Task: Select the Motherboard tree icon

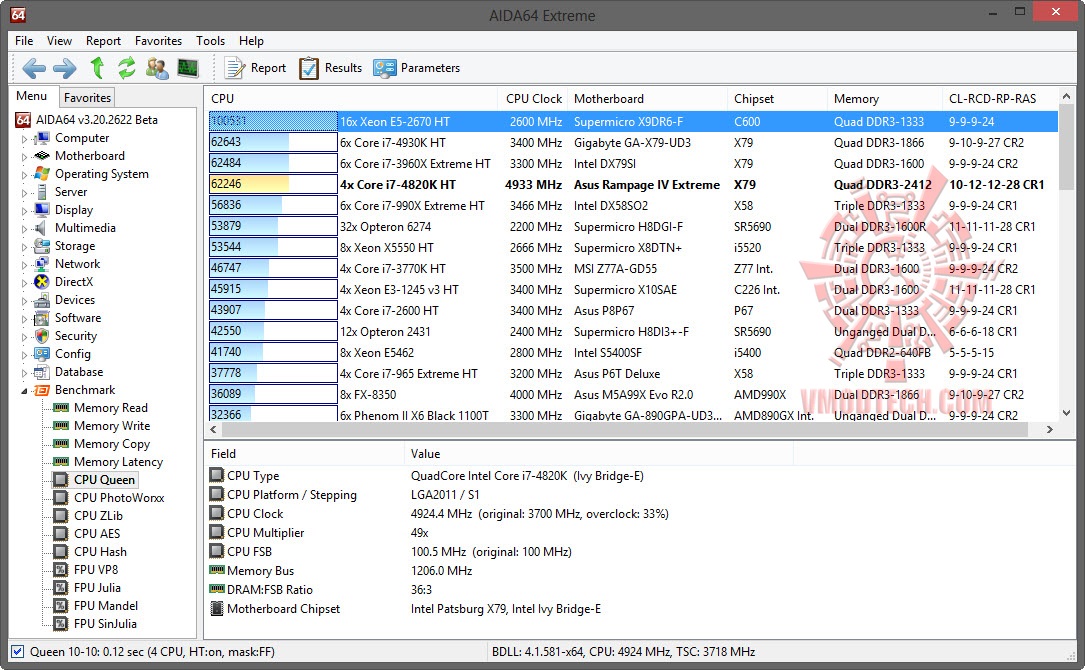Action: (42, 156)
